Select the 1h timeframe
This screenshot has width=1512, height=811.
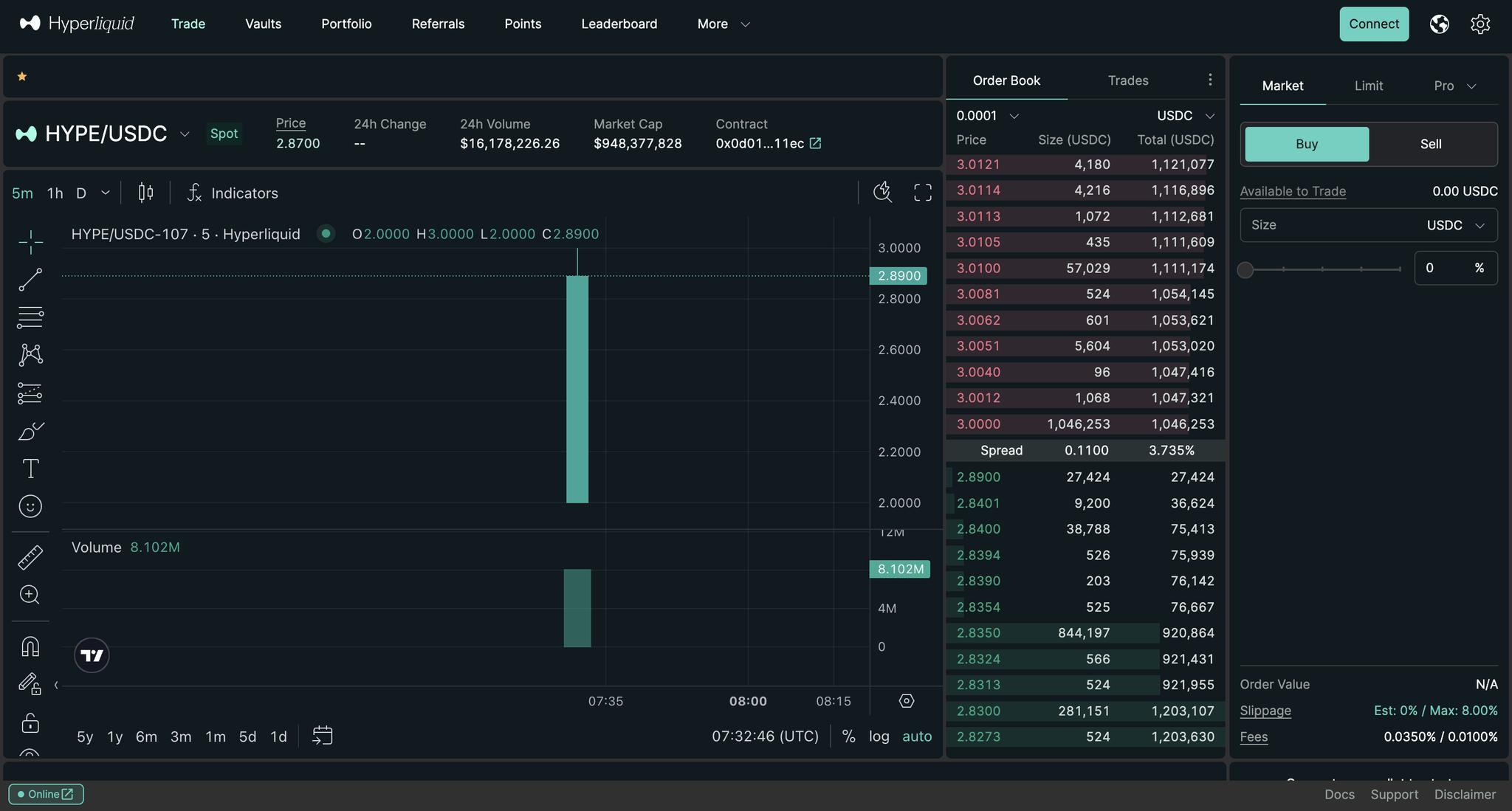[55, 193]
